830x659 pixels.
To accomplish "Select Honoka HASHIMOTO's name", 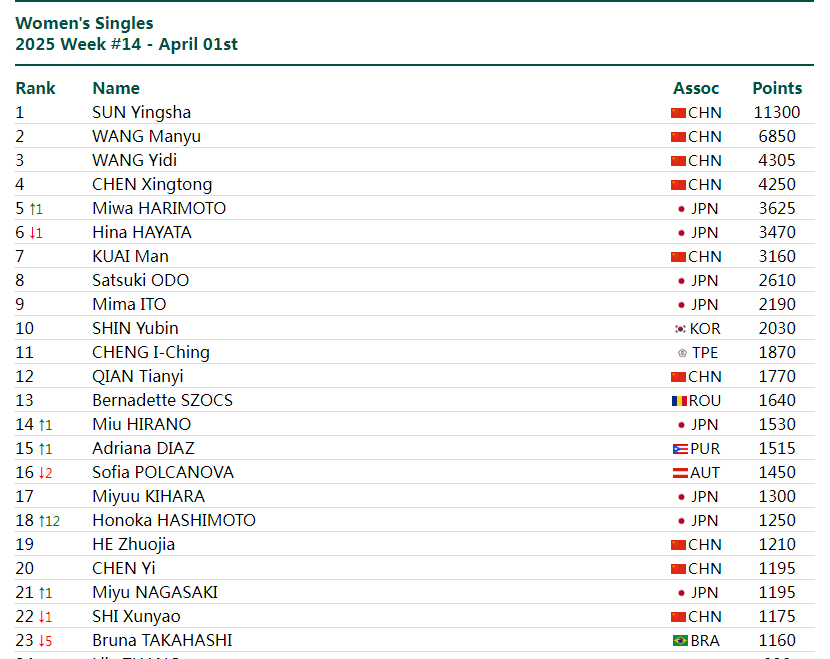I will pos(174,520).
